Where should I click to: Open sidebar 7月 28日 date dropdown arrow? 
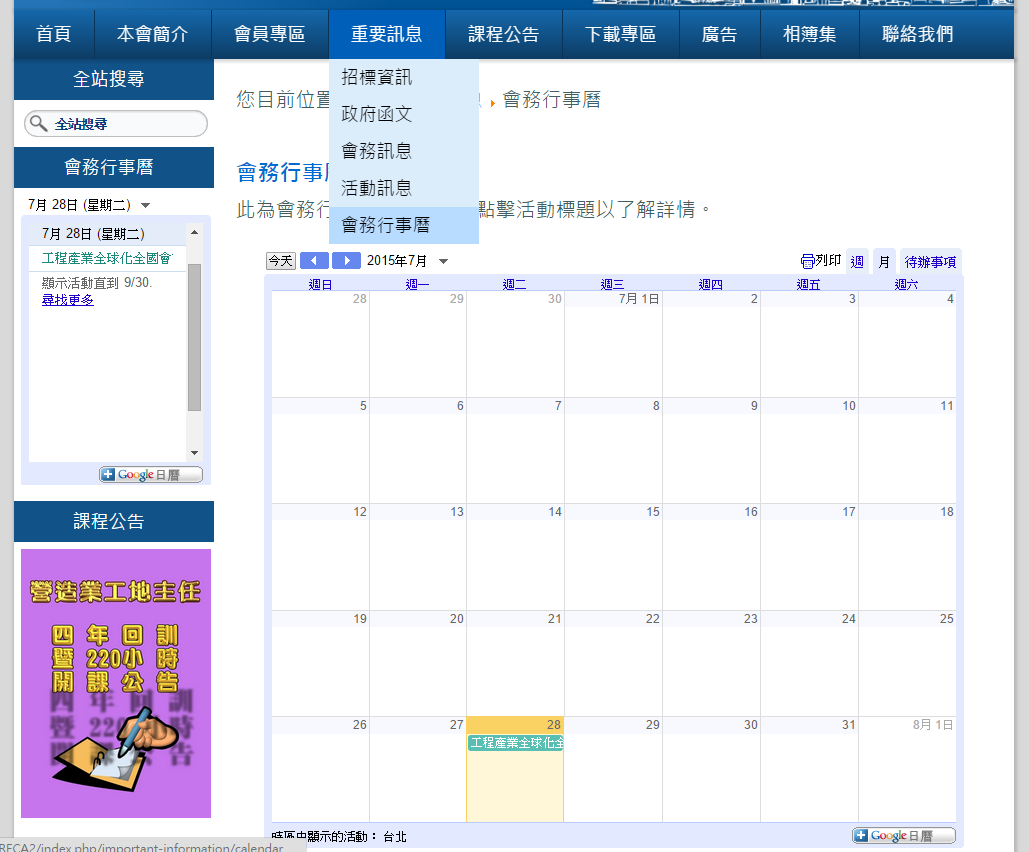click(146, 205)
